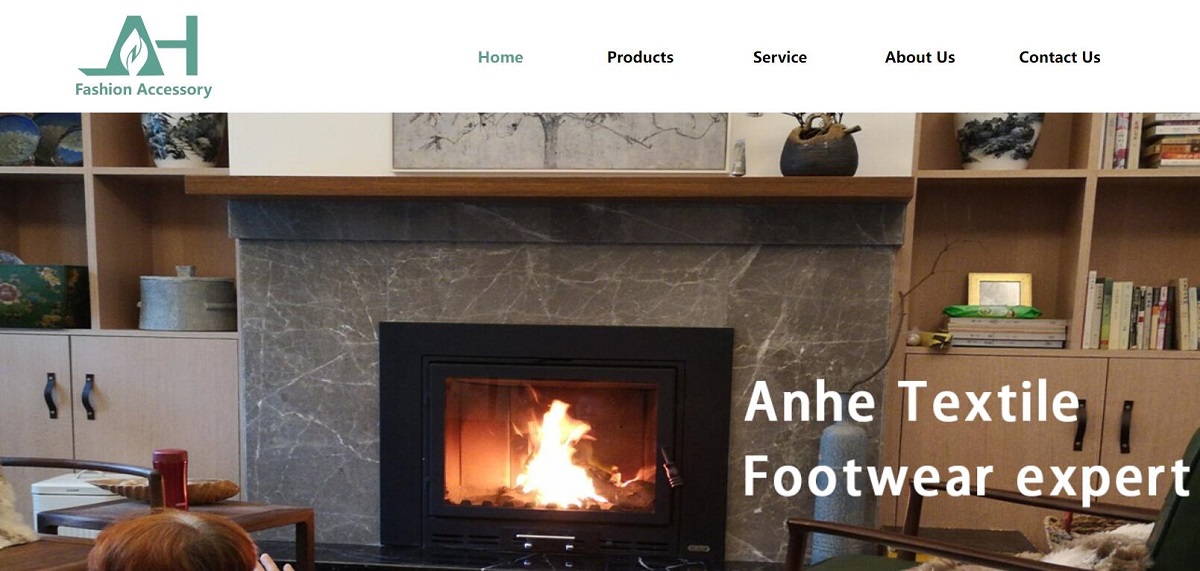This screenshot has height=571, width=1200.
Task: Click the red thermos on the table
Action: 170,478
